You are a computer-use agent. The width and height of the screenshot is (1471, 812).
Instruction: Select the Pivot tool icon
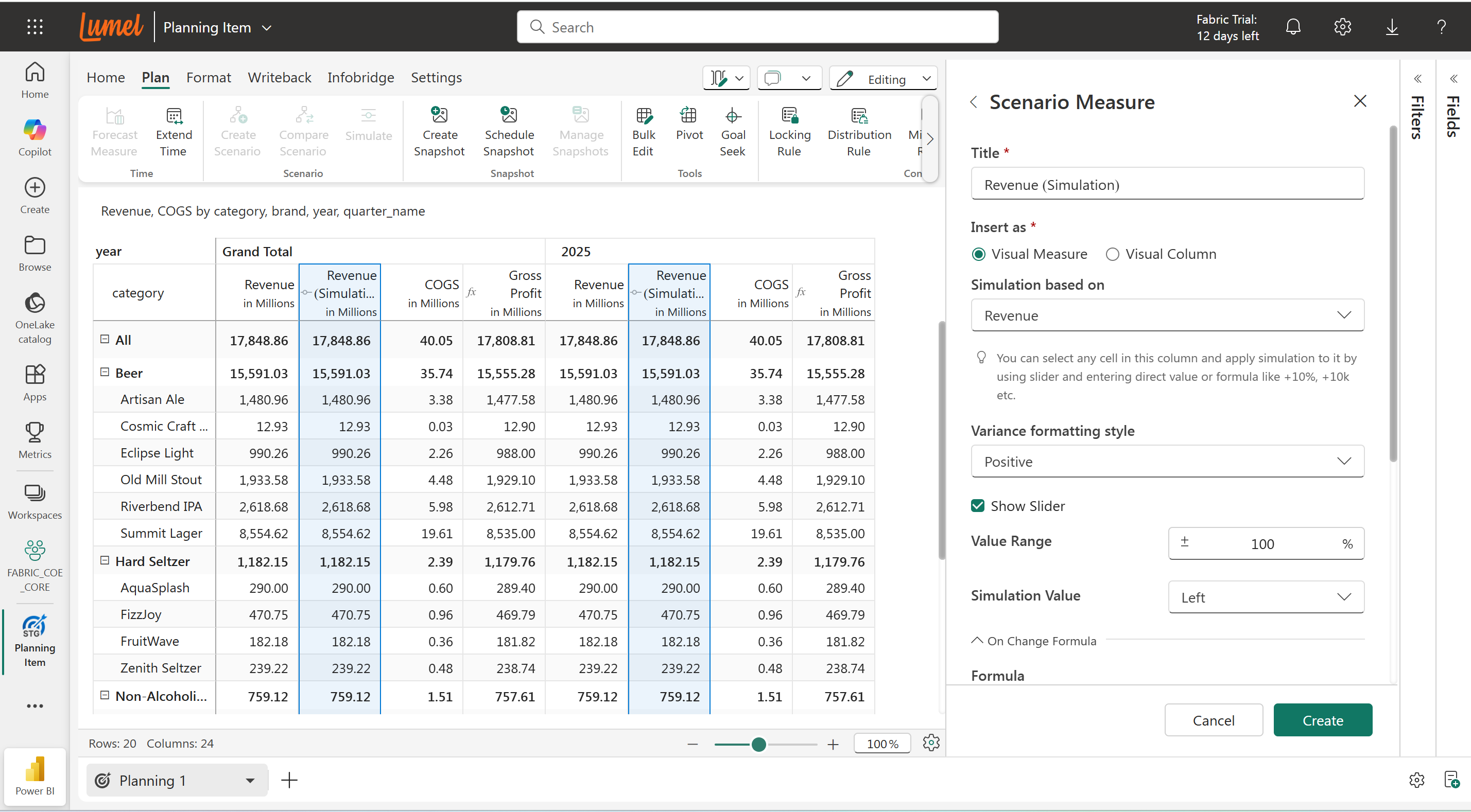[689, 116]
